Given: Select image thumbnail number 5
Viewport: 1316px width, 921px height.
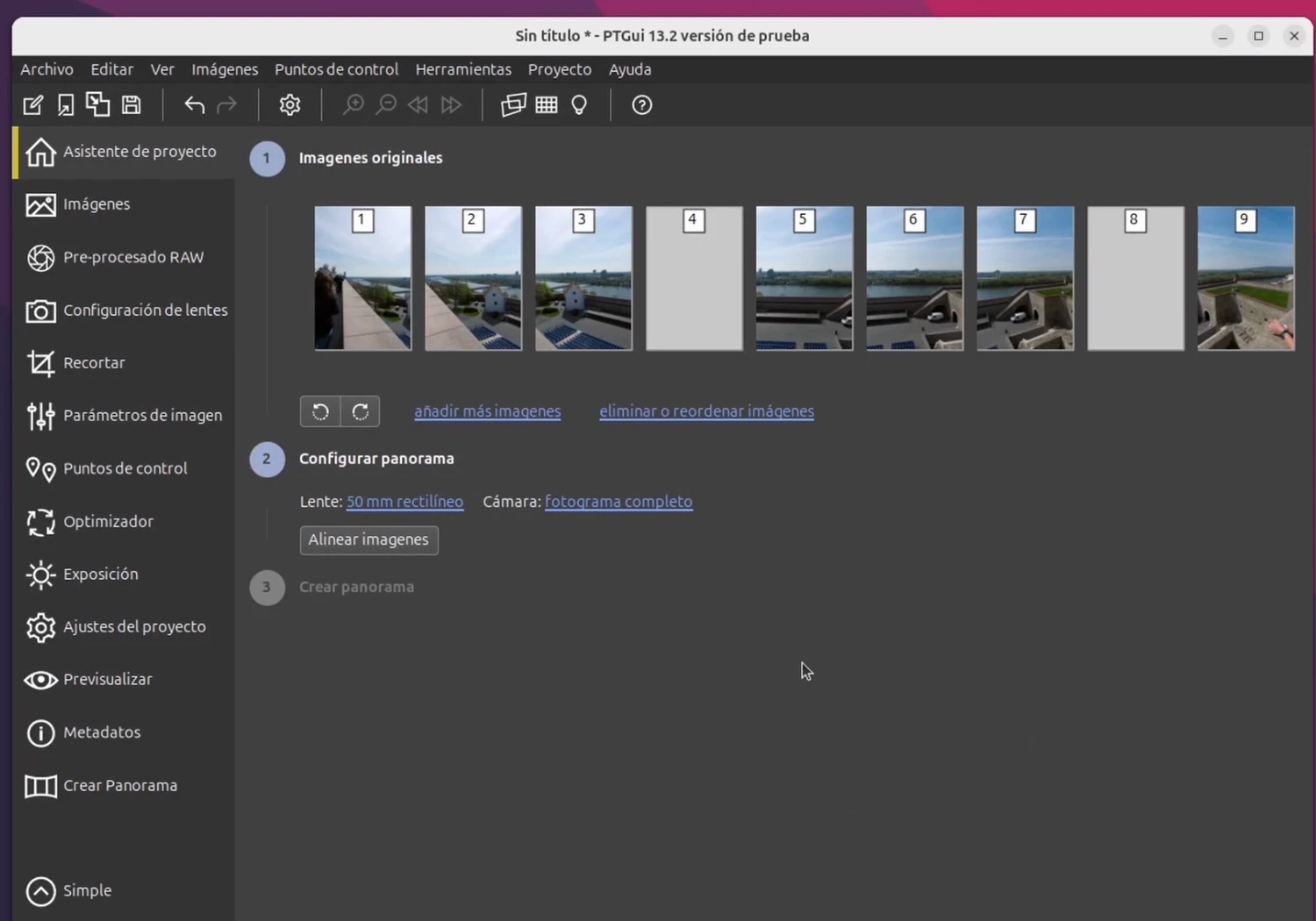Looking at the screenshot, I should pyautogui.click(x=804, y=279).
